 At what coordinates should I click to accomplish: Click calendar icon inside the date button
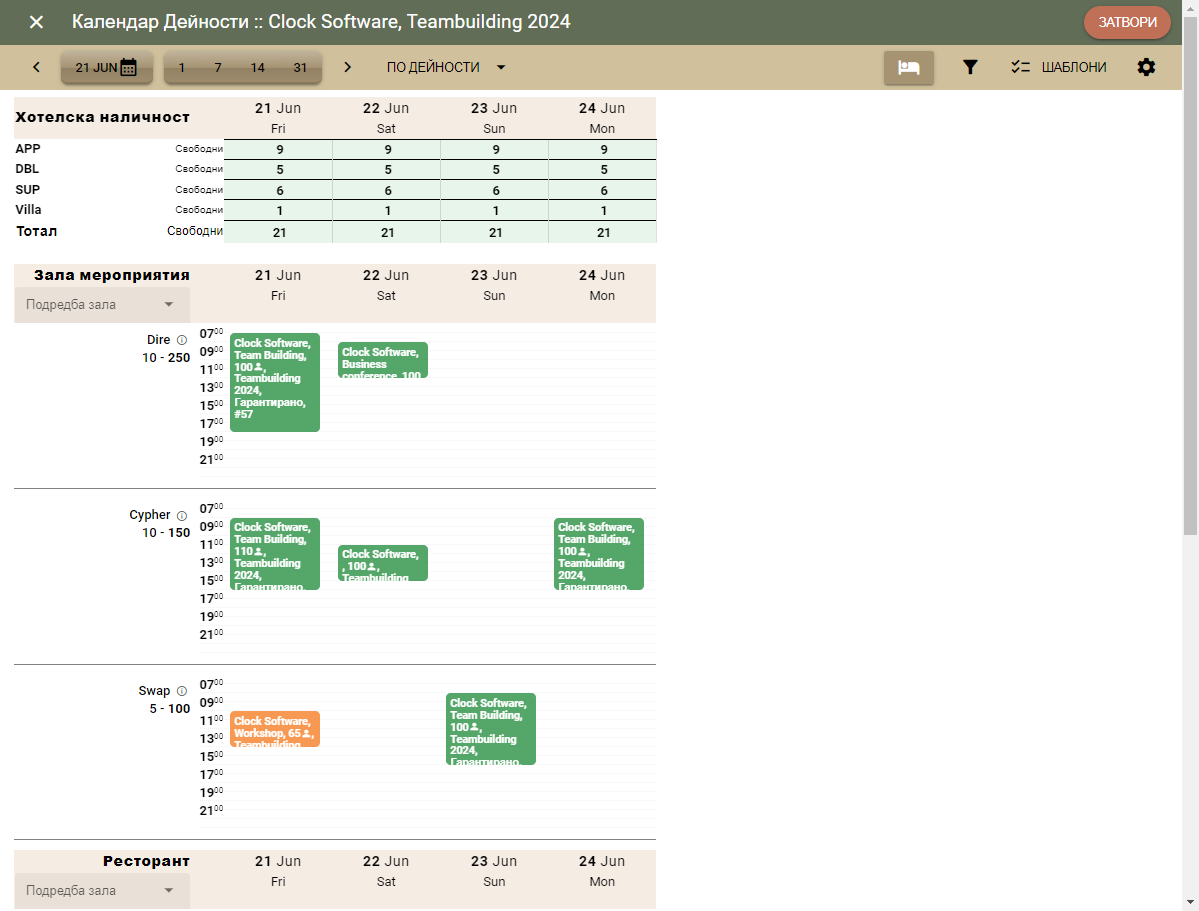tap(128, 67)
